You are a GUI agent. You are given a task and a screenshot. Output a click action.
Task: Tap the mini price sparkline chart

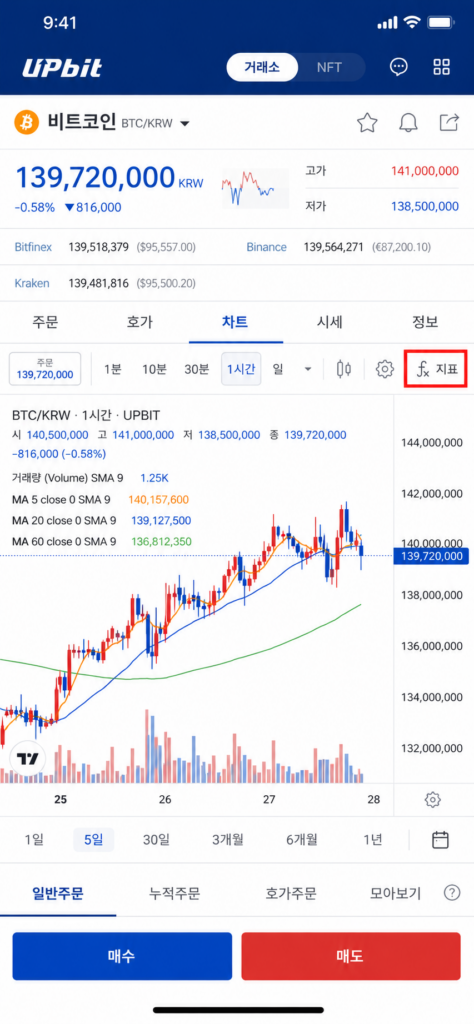point(255,188)
